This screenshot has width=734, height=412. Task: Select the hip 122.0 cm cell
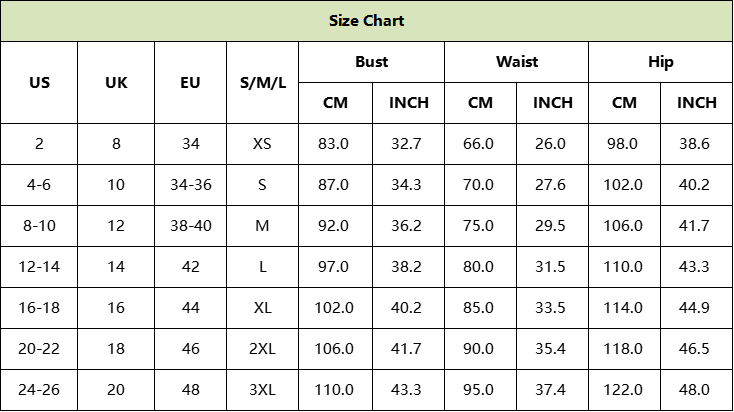pos(624,390)
